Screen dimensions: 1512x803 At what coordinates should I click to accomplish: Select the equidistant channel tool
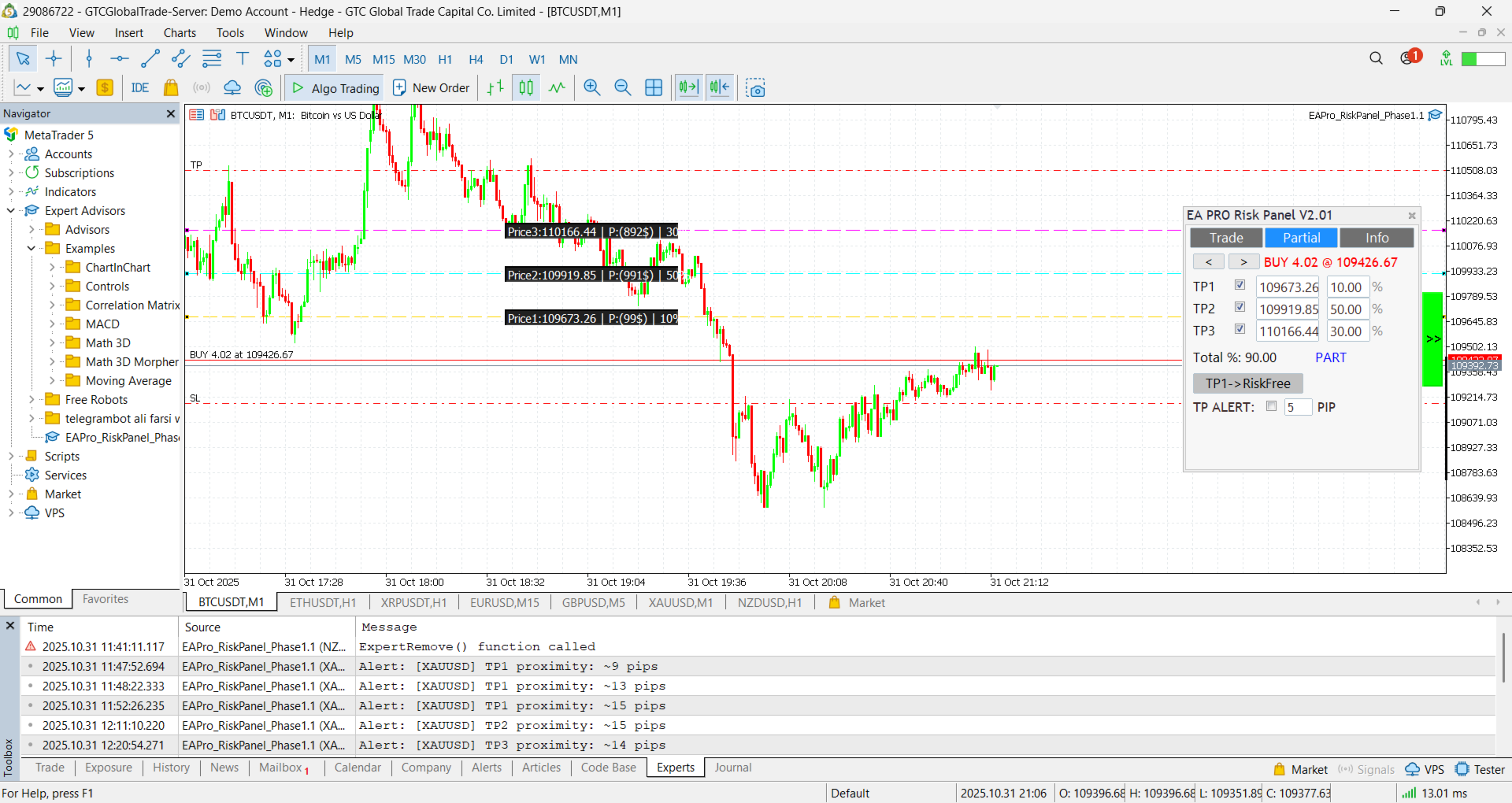point(181,59)
